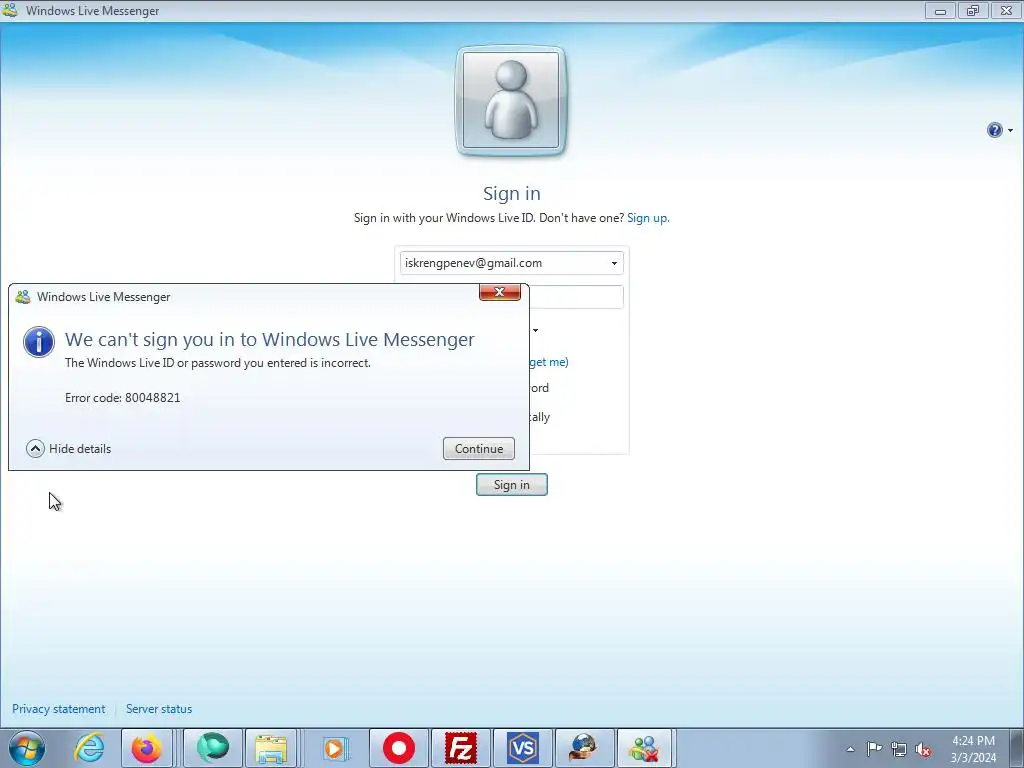This screenshot has width=1024, height=768.
Task: Open the Windows Live ID email dropdown
Action: (614, 263)
